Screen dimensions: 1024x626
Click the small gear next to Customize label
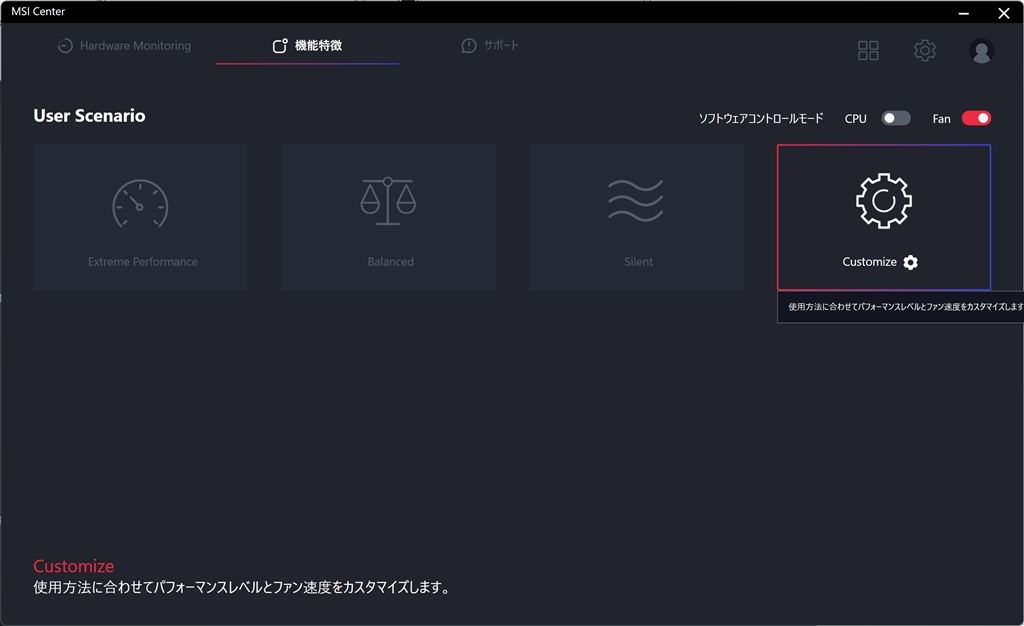909,262
